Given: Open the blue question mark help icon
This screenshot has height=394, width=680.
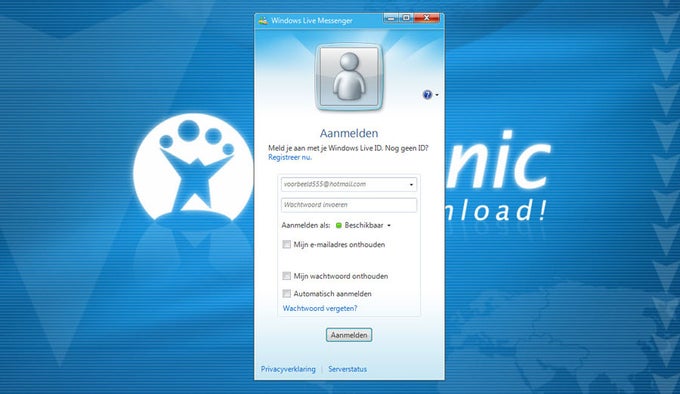Looking at the screenshot, I should click(x=427, y=94).
